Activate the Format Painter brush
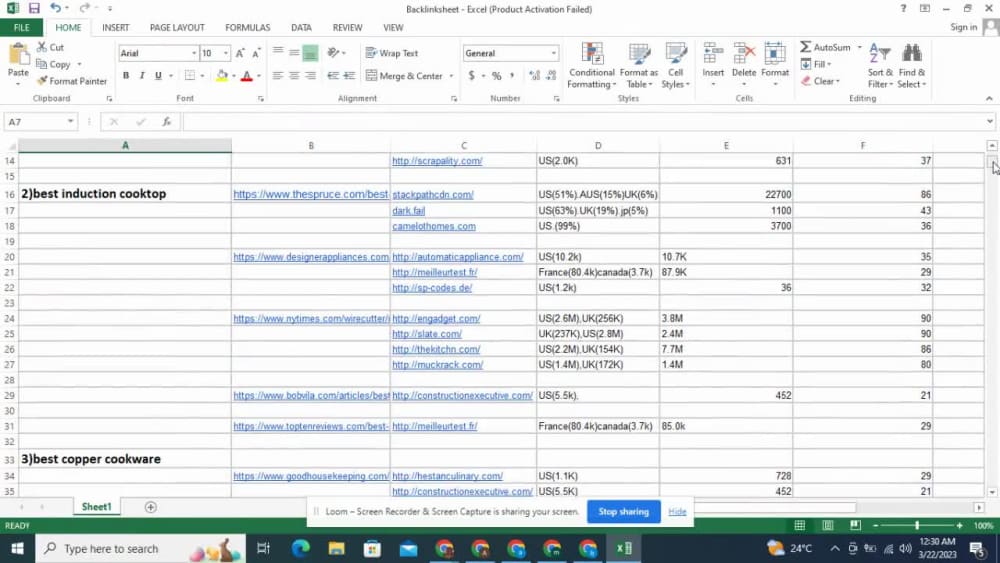The width and height of the screenshot is (1000, 563). pos(71,81)
